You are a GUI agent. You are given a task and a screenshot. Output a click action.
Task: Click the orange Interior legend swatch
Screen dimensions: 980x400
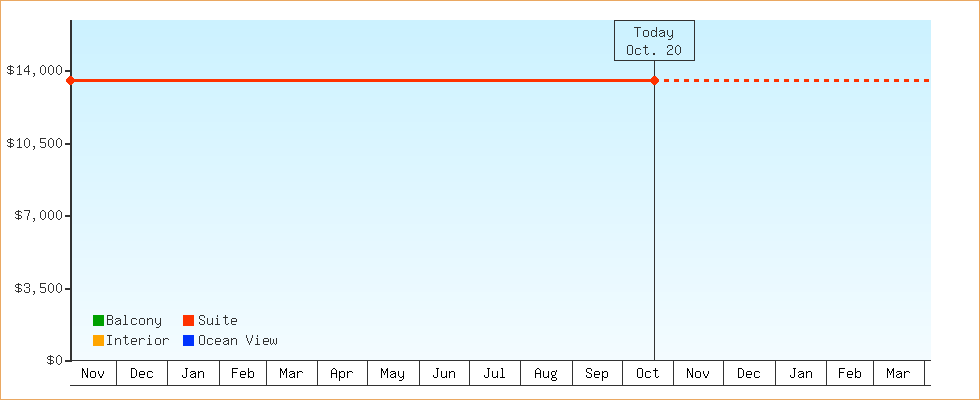pyautogui.click(x=98, y=341)
